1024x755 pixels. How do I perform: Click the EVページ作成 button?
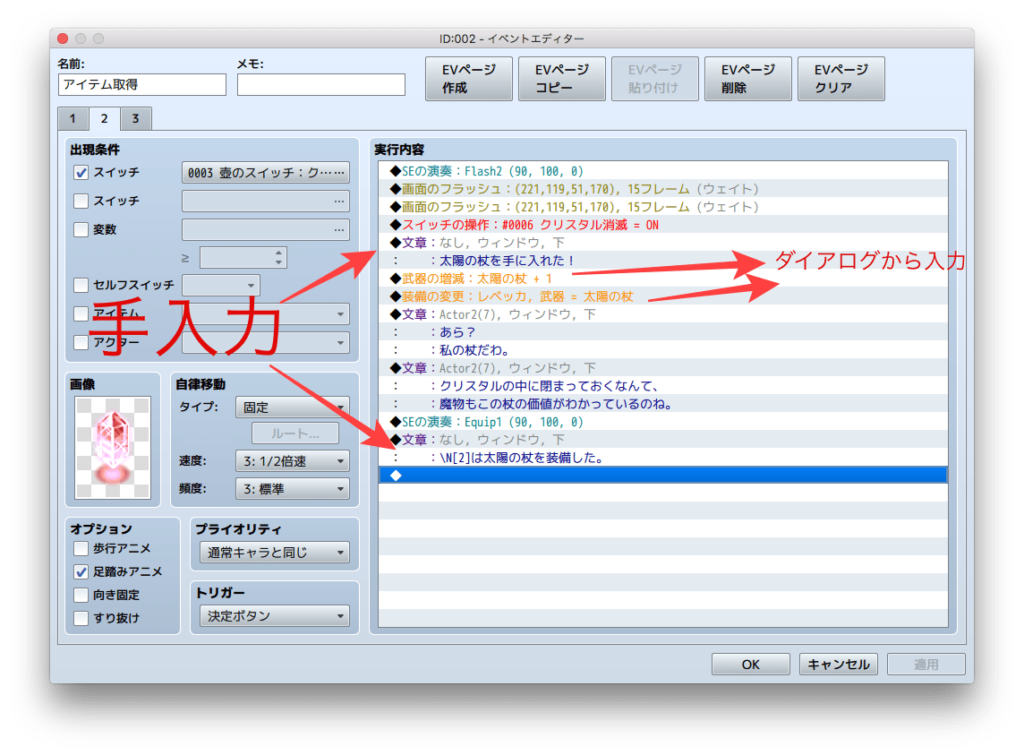tap(468, 78)
